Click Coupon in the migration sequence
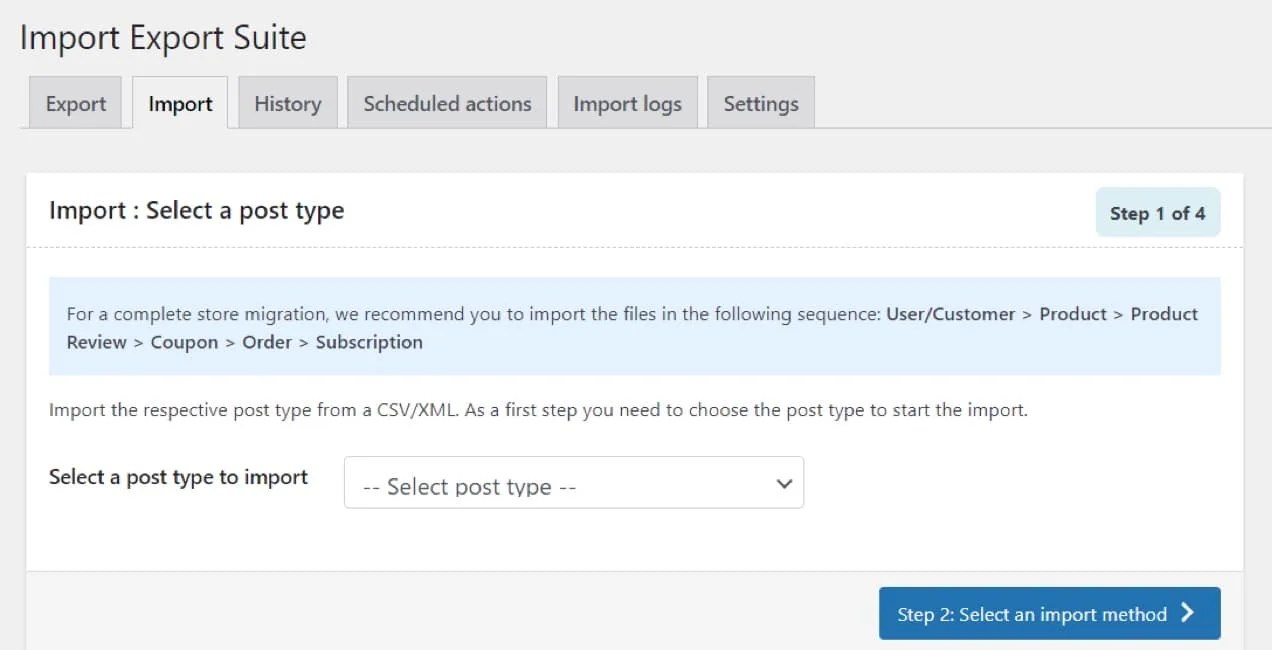This screenshot has height=650, width=1272. [184, 342]
